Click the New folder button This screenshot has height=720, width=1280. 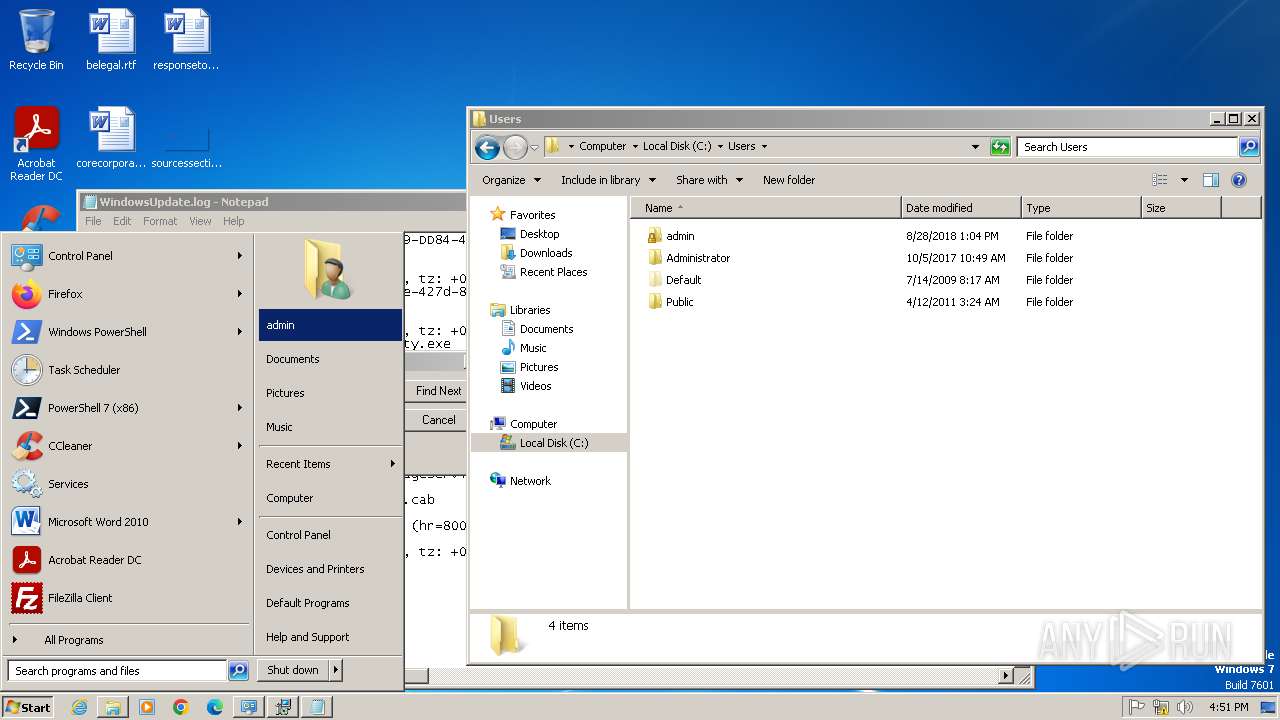(789, 180)
